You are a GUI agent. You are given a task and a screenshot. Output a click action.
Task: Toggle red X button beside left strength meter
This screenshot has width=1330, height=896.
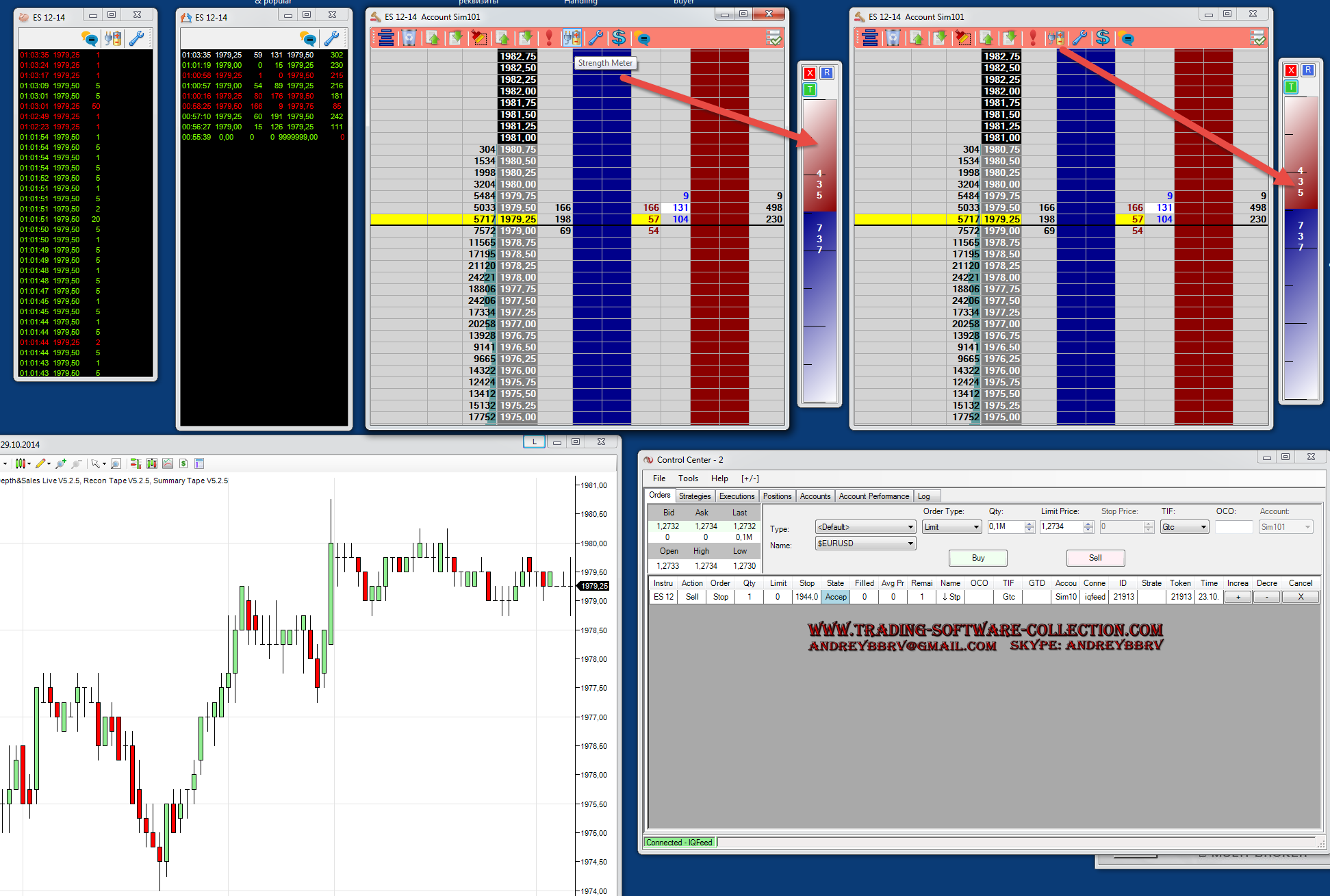coord(810,73)
